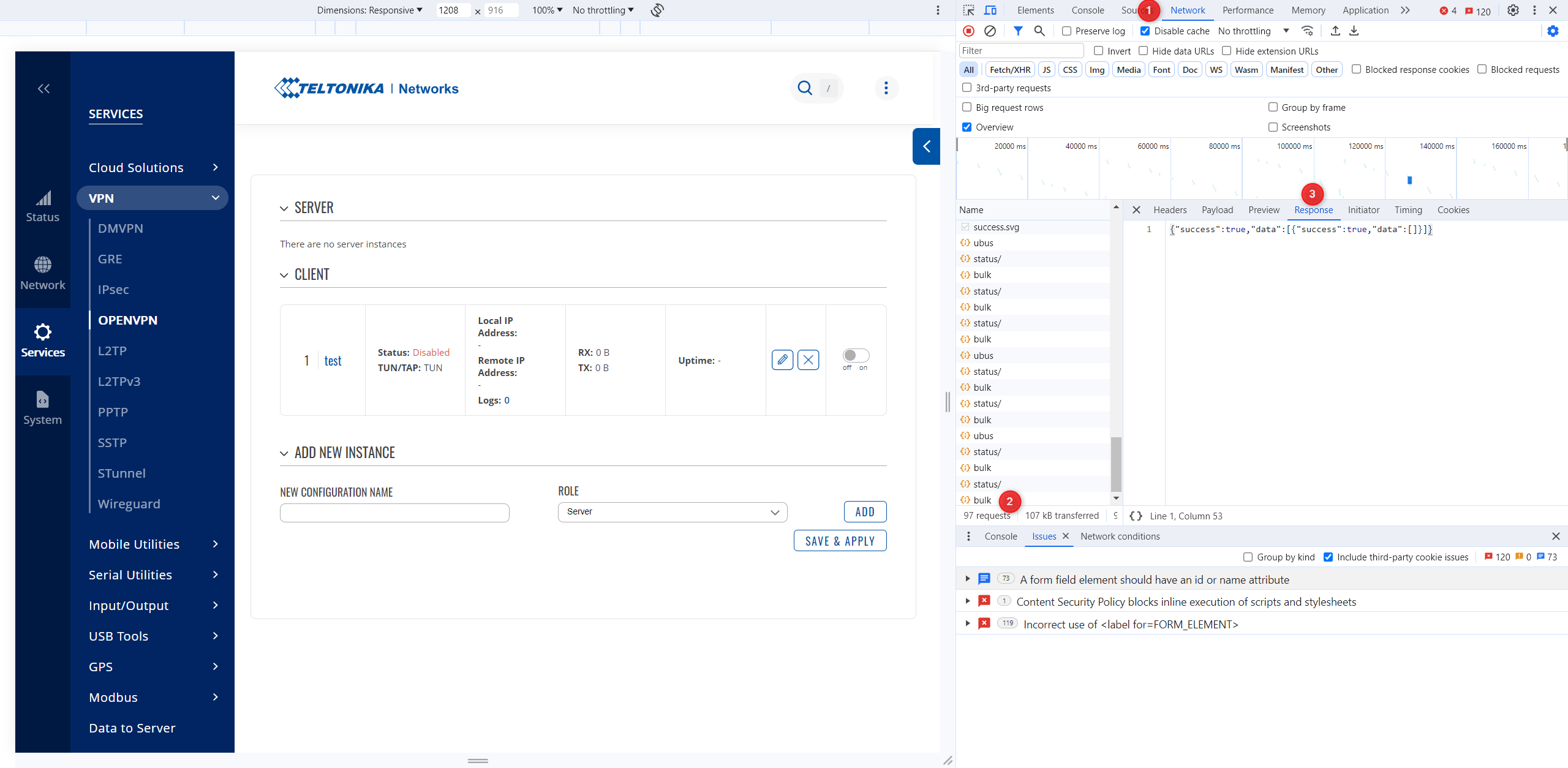Click the blue marker in the overview timeline
Viewport: 1568px width, 768px height.
1410,180
